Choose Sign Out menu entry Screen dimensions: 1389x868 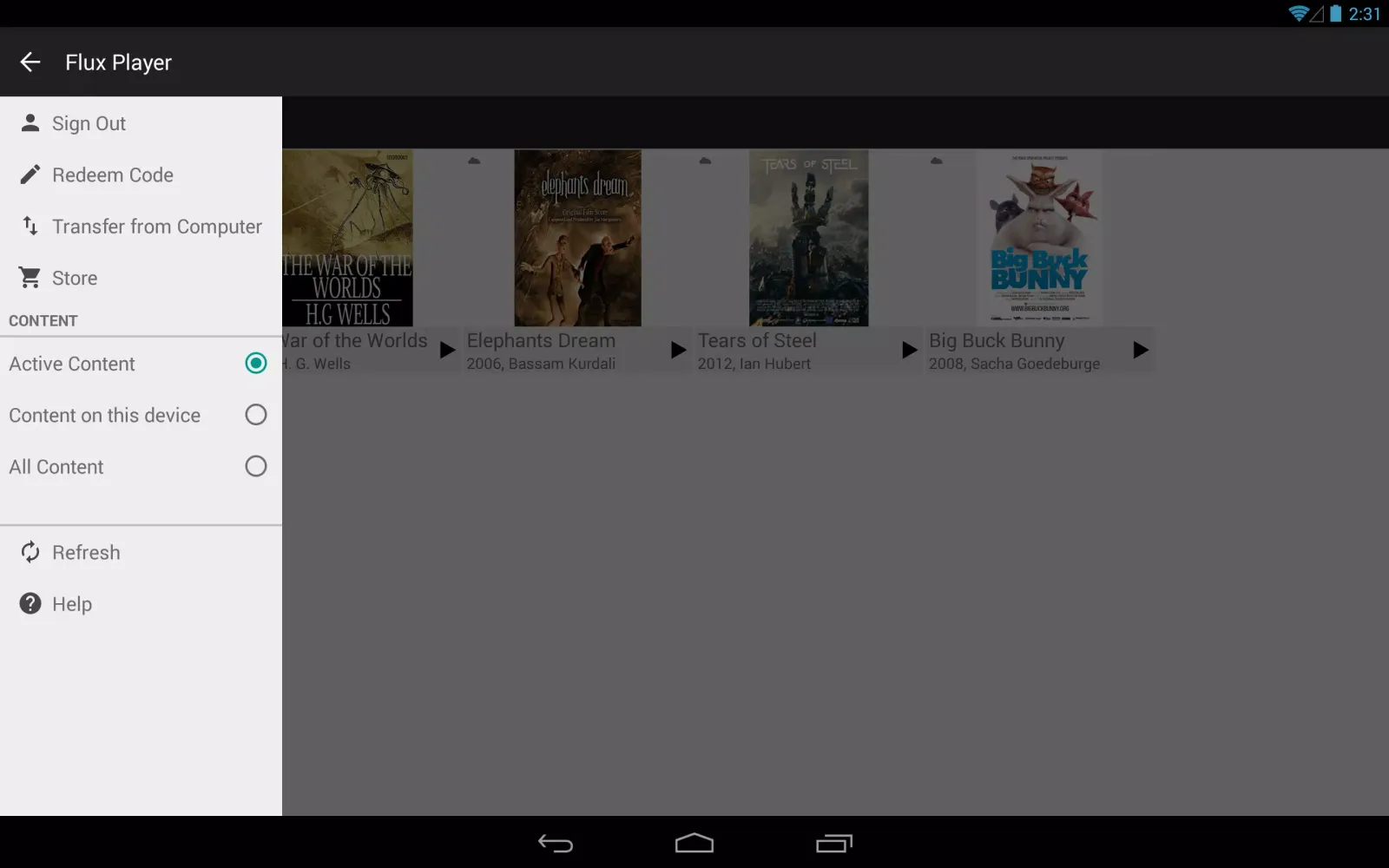coord(141,123)
